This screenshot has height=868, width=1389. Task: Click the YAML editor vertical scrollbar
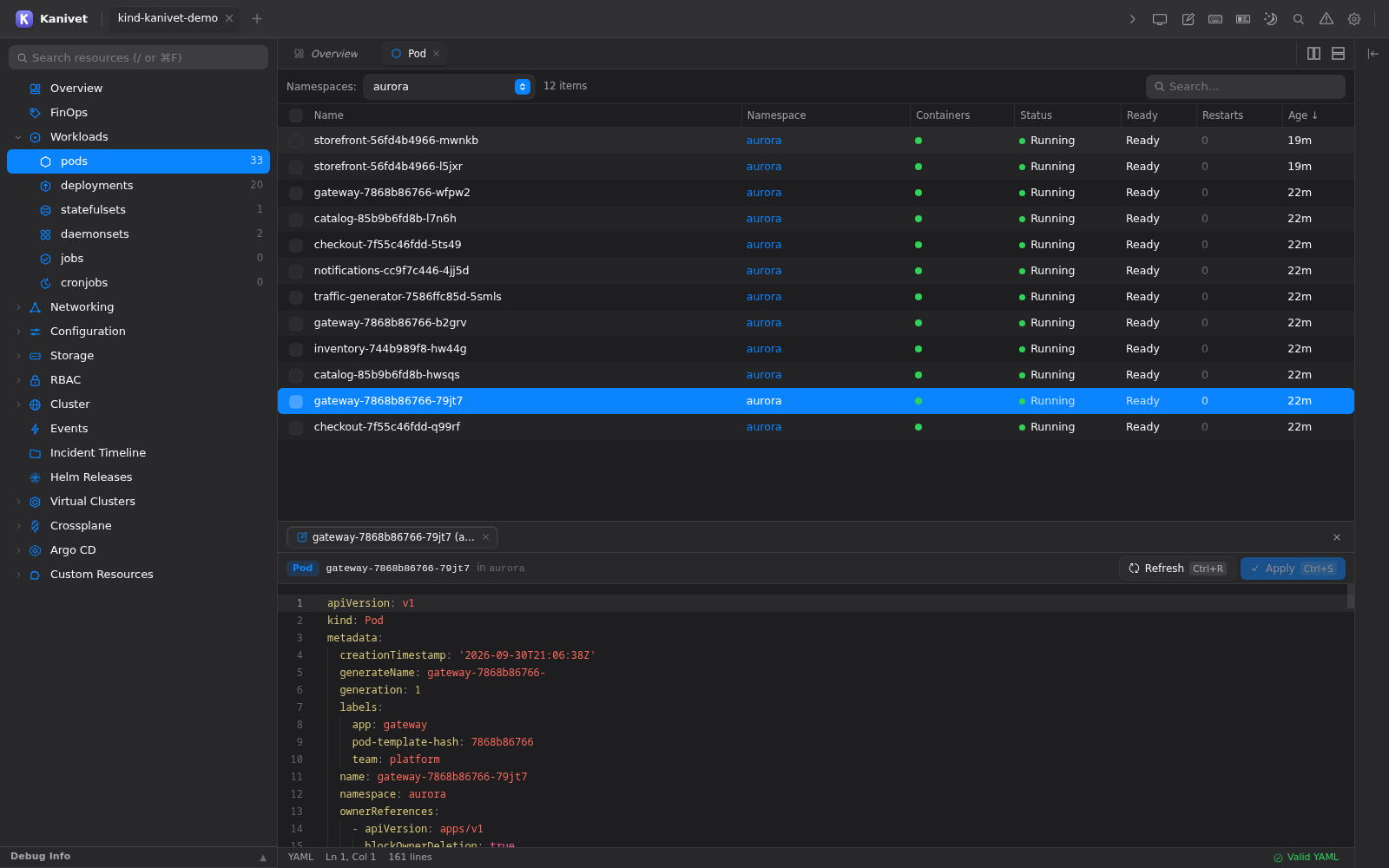(x=1350, y=595)
